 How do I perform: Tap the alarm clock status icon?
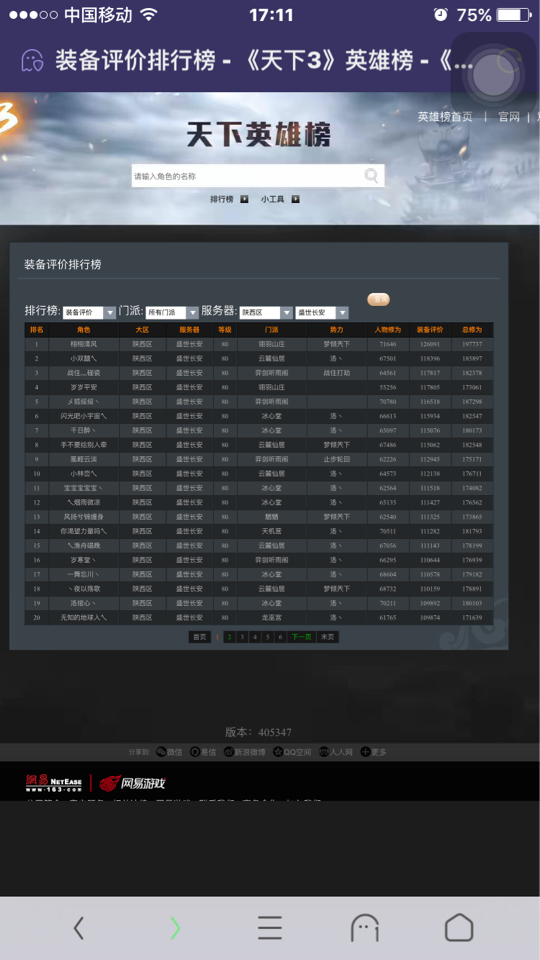tap(441, 15)
